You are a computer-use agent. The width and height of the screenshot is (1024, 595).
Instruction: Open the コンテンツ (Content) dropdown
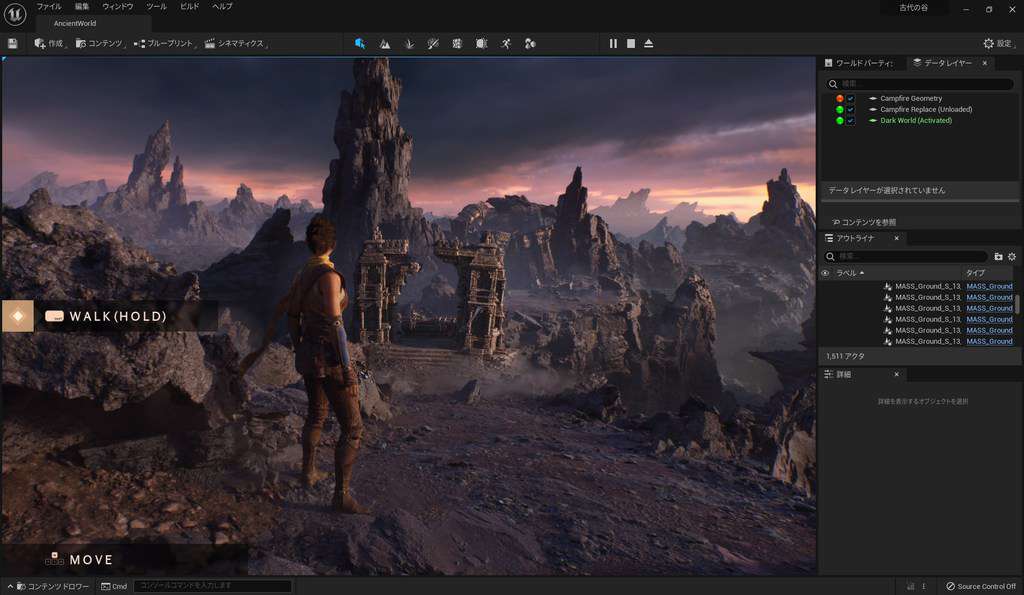click(x=100, y=44)
